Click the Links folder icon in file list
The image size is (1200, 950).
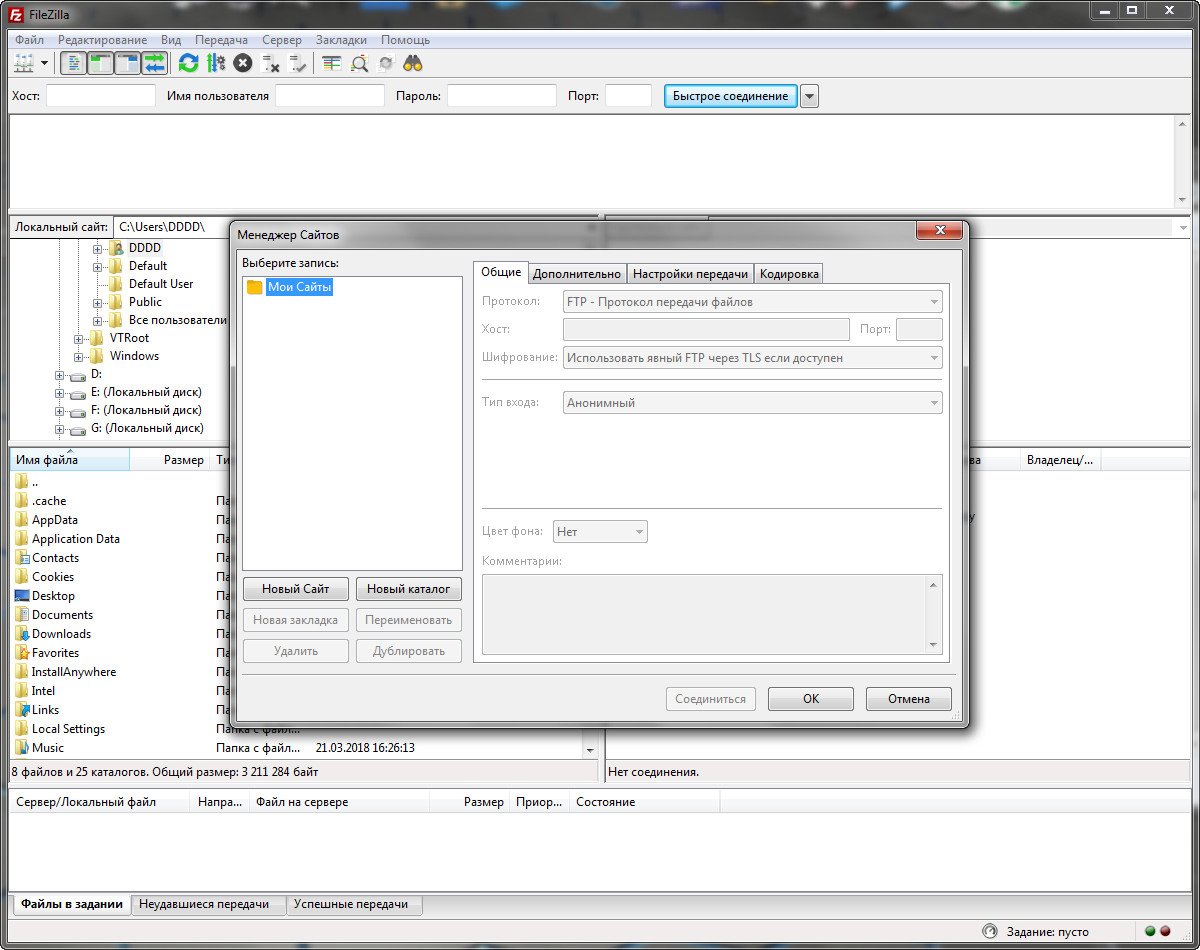tap(22, 710)
